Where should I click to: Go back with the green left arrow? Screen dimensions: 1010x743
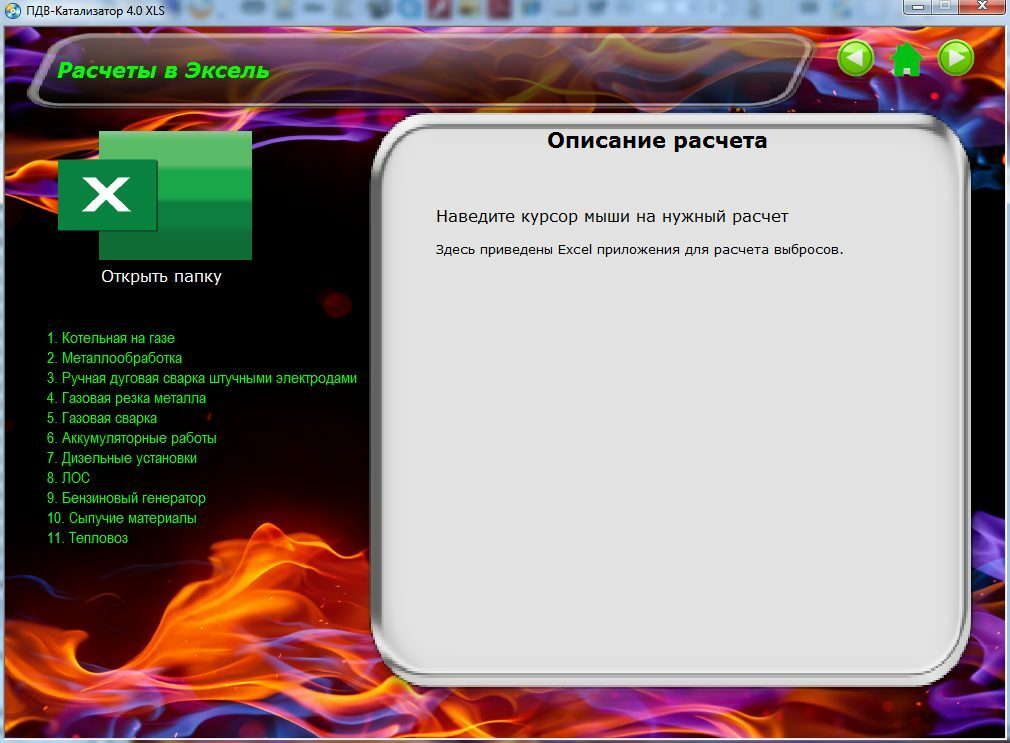(x=855, y=59)
